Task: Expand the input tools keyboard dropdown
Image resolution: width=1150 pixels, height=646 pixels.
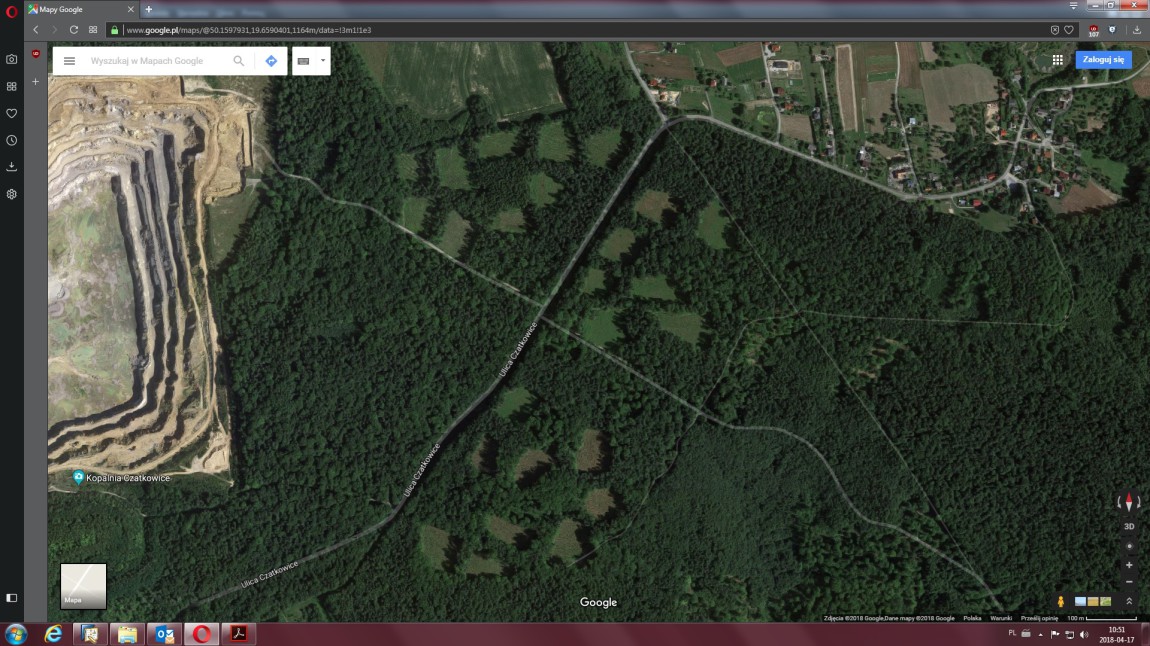Action: 323,61
